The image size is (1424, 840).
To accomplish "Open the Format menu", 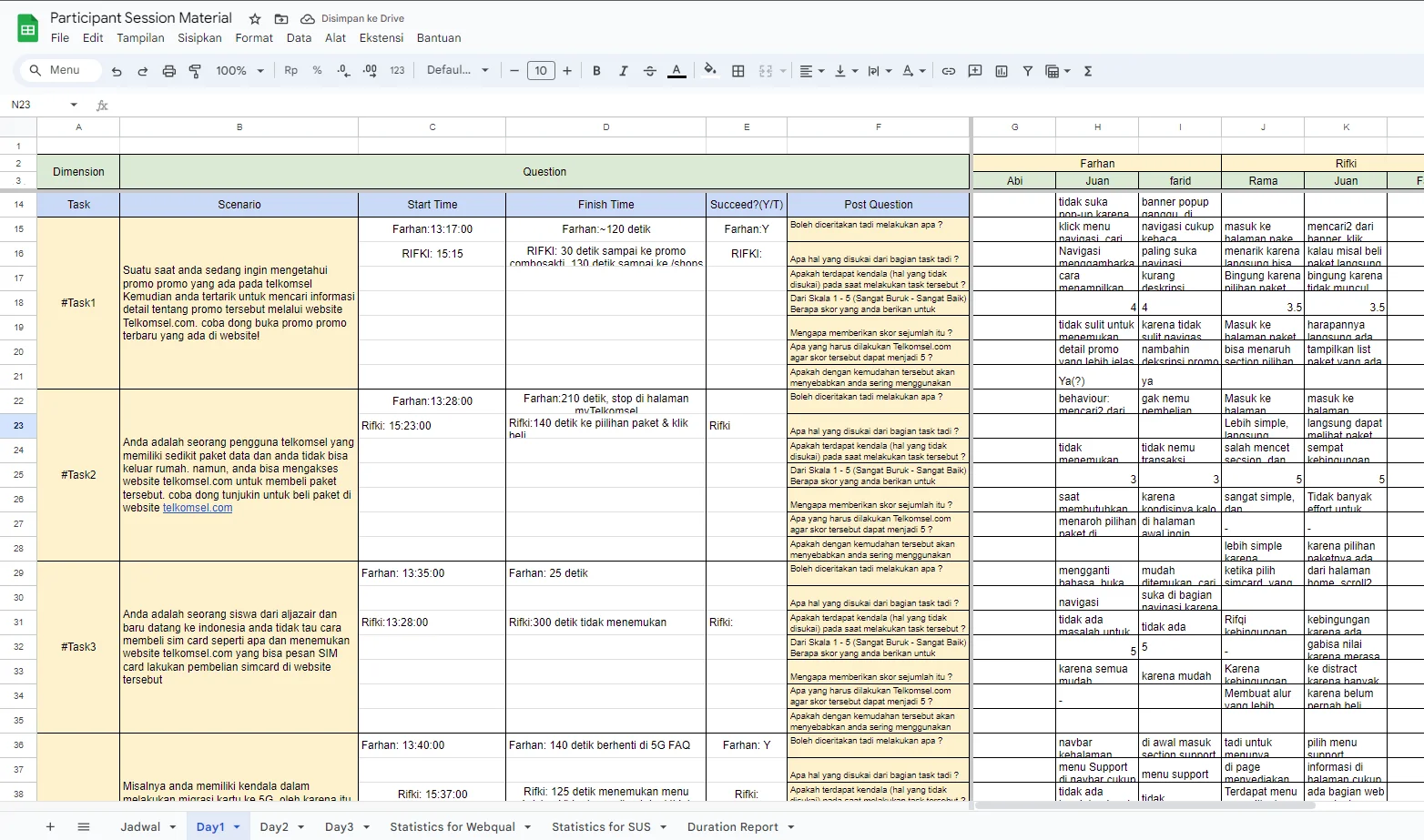I will pyautogui.click(x=254, y=38).
